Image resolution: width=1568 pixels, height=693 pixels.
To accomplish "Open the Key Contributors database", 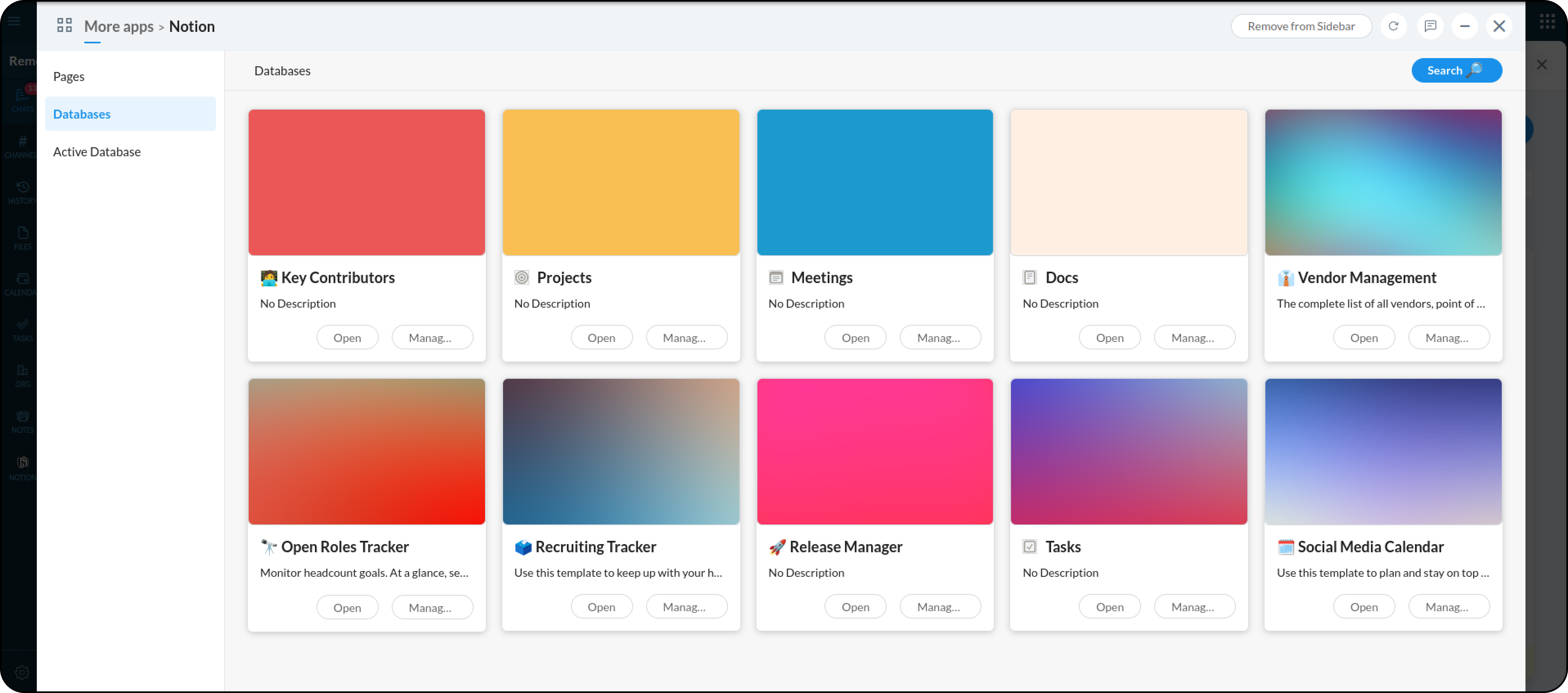I will tap(347, 338).
